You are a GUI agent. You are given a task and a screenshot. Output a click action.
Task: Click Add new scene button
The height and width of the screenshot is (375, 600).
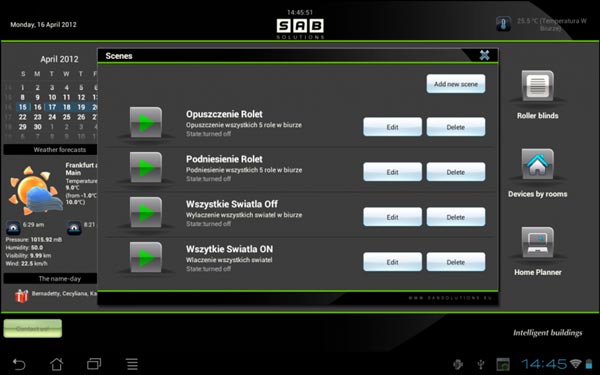click(456, 84)
